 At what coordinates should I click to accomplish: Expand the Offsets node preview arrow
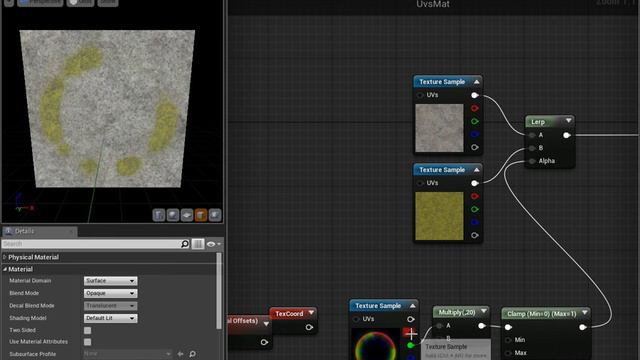(266, 324)
